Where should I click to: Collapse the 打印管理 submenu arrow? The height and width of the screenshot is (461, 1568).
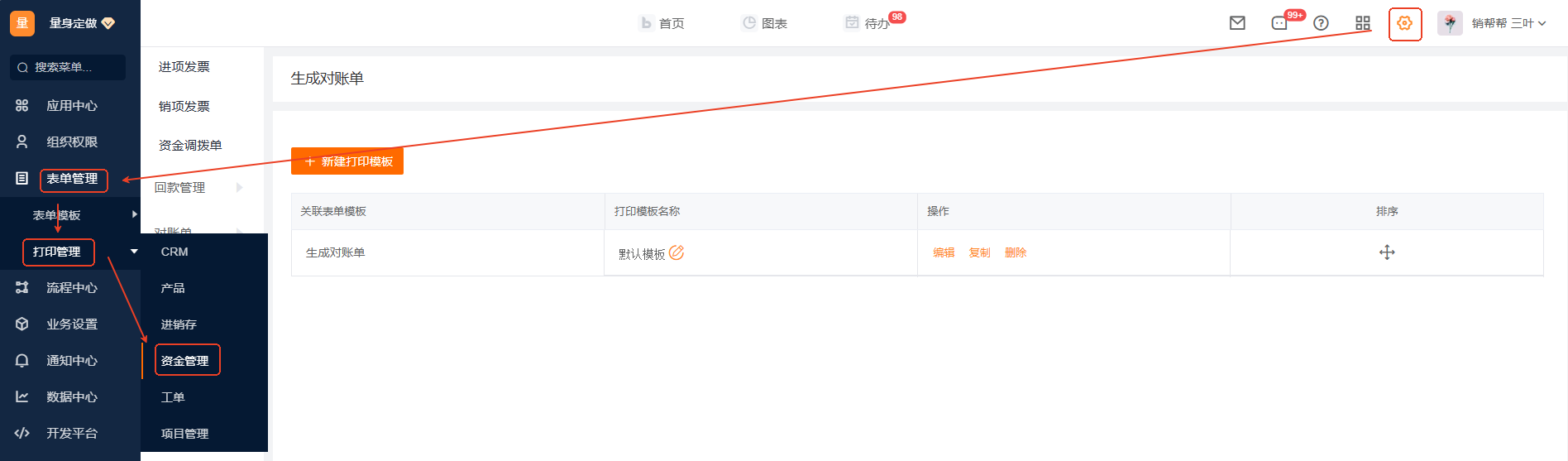click(x=134, y=252)
